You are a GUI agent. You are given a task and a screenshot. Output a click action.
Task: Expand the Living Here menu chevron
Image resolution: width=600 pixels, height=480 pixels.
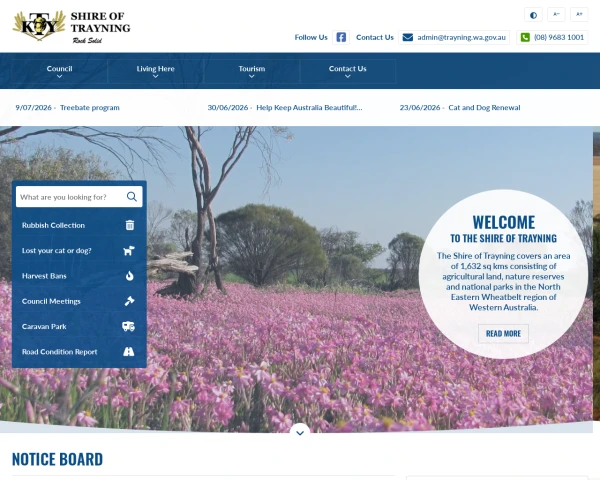[x=155, y=76]
